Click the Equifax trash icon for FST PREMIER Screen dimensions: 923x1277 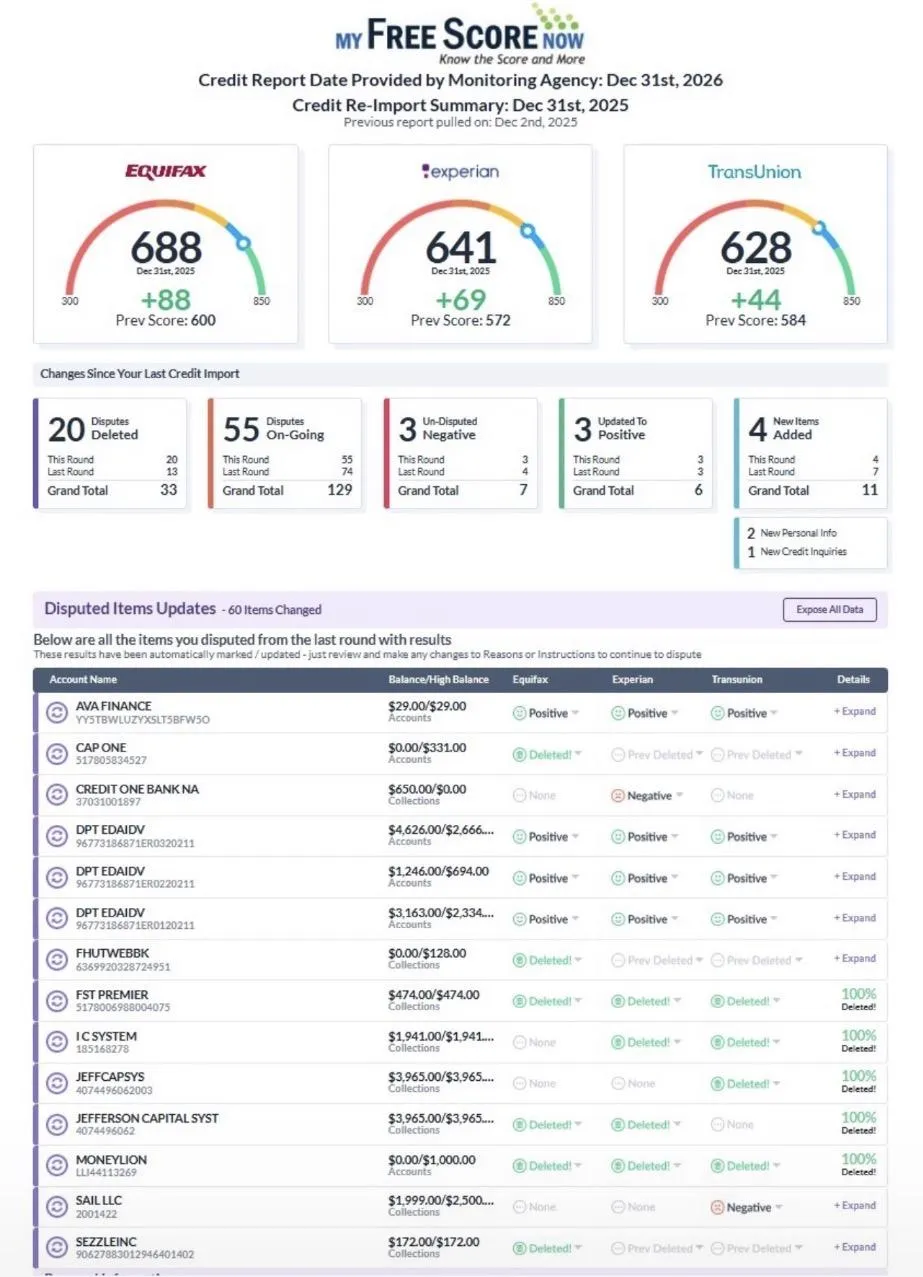click(519, 1001)
